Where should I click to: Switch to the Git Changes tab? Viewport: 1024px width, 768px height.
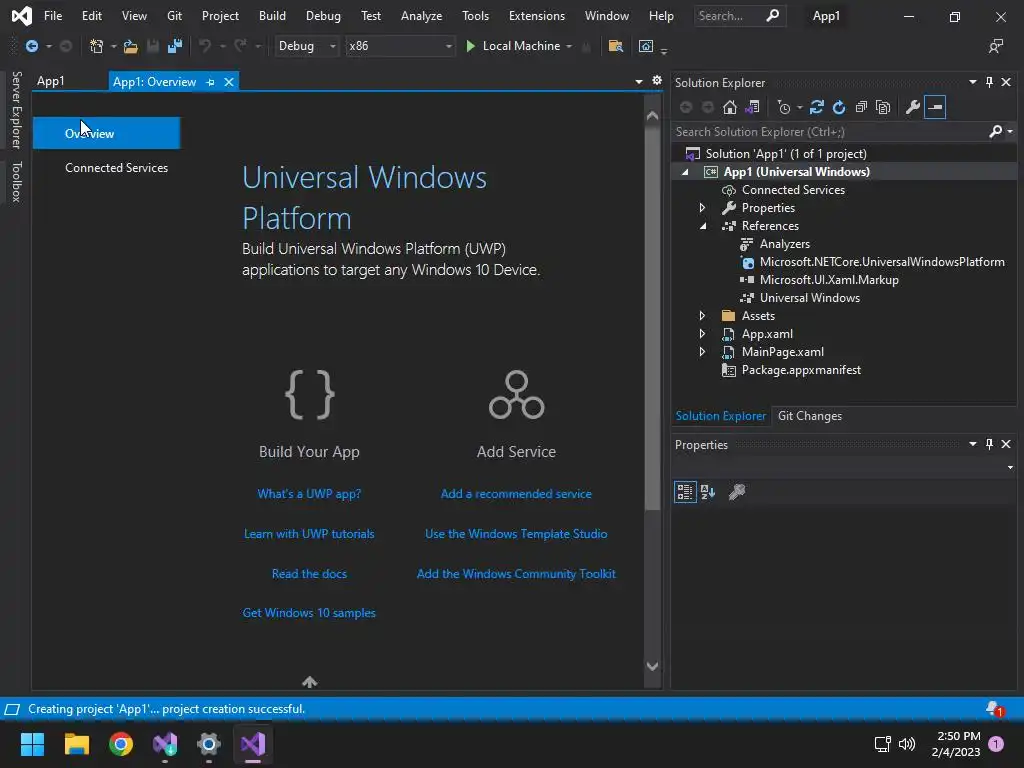pos(810,416)
